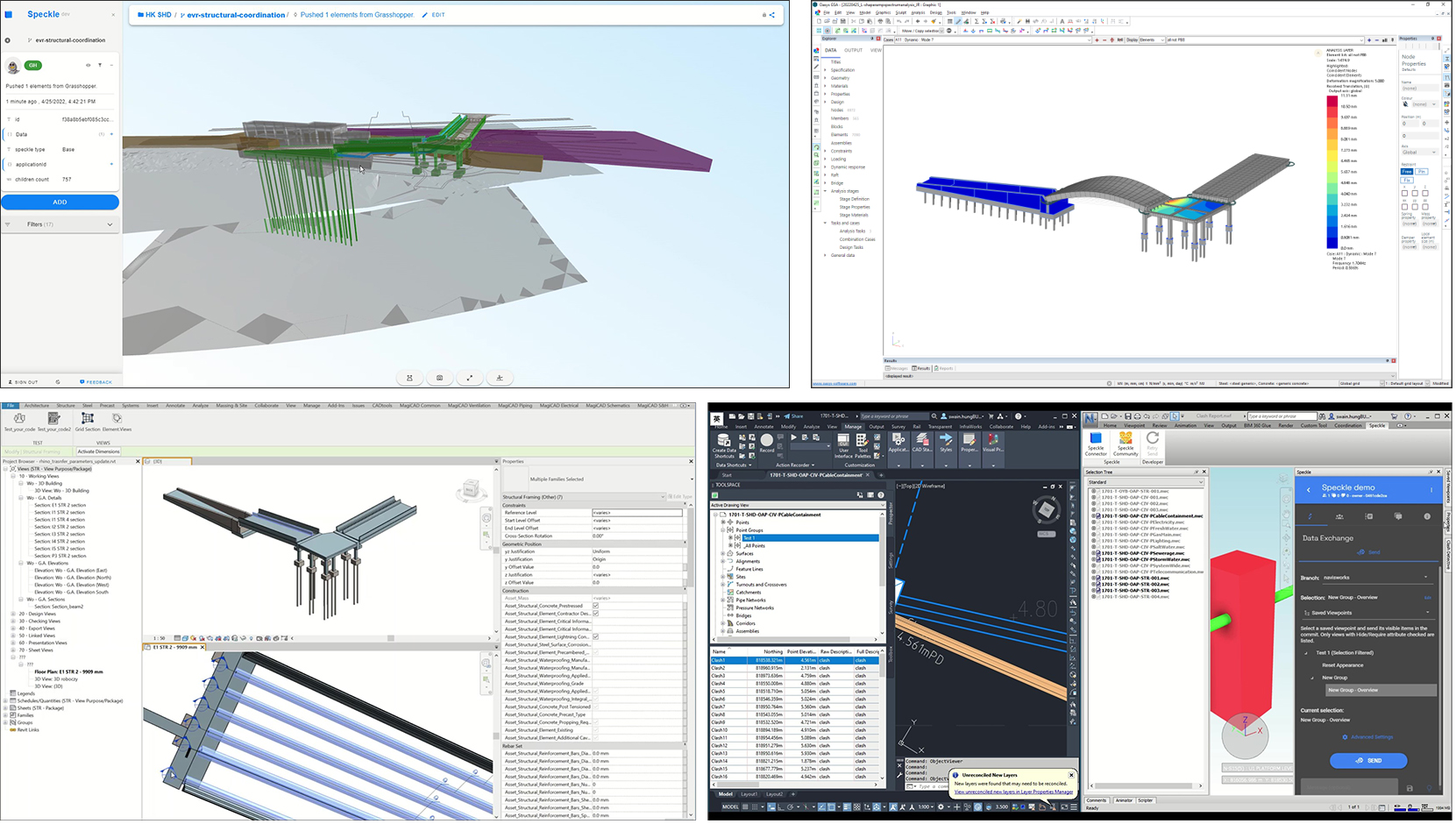1456x824 pixels.
Task: Click the search keyword field in Civil 3D
Action: (x=895, y=417)
